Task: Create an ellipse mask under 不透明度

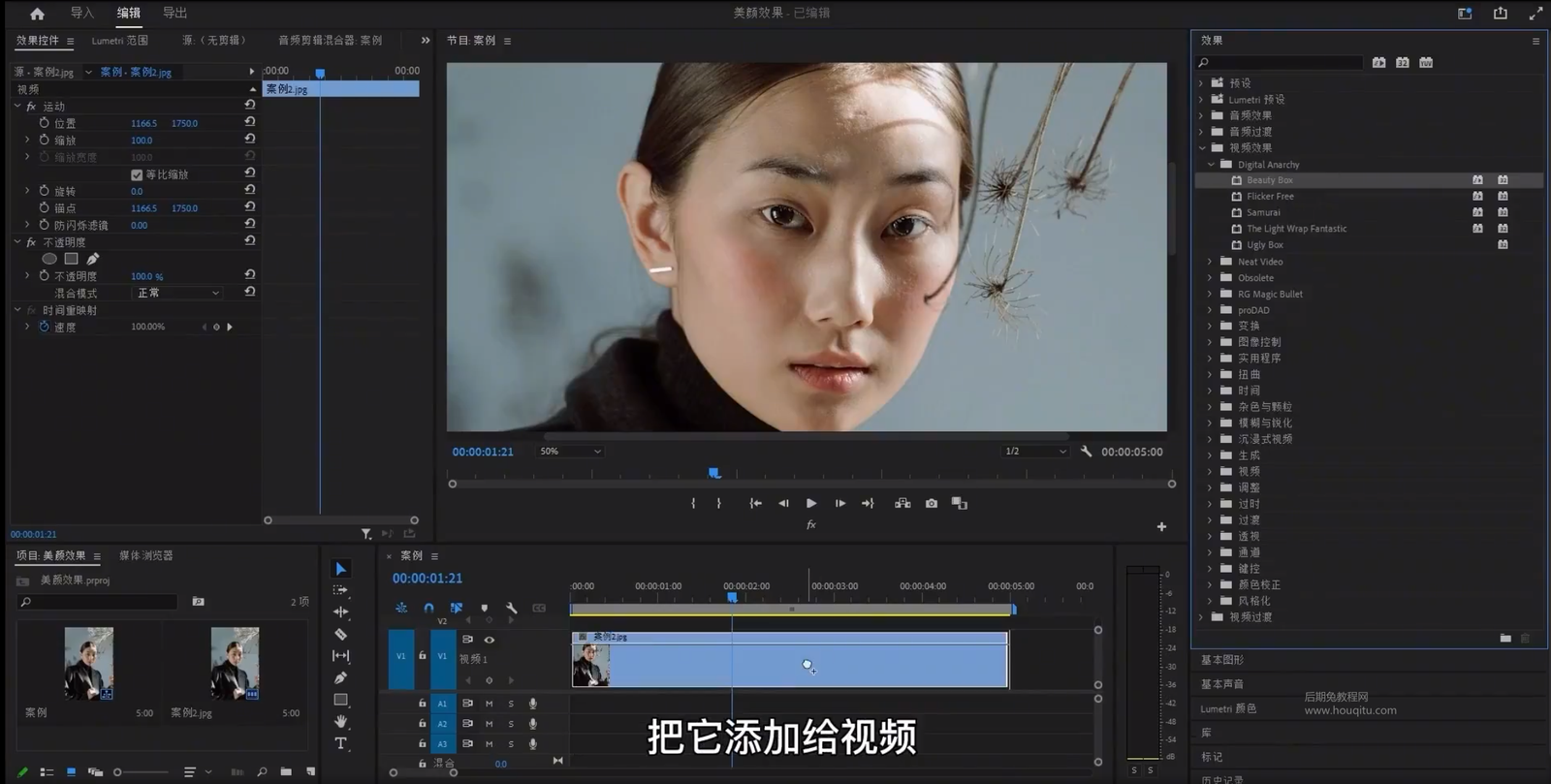Action: [49, 259]
